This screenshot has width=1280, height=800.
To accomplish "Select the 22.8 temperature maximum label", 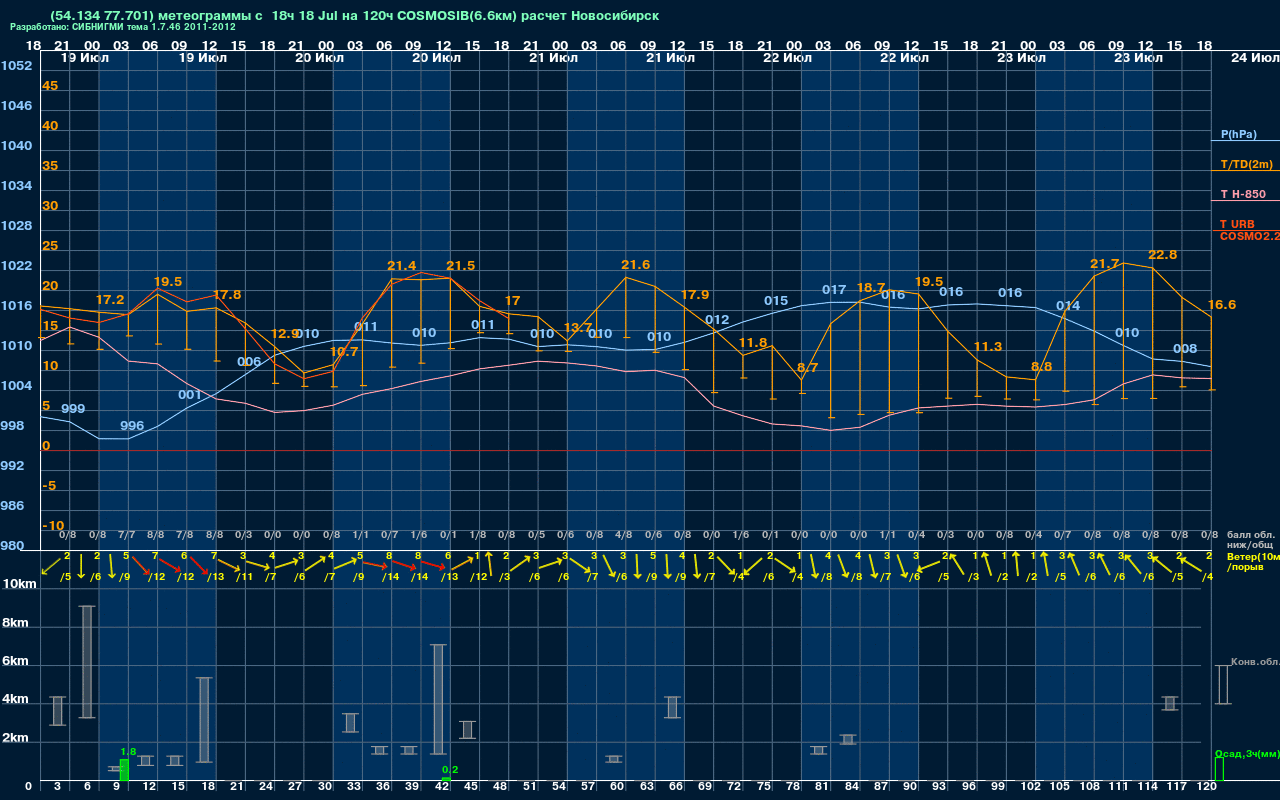I will (1162, 255).
